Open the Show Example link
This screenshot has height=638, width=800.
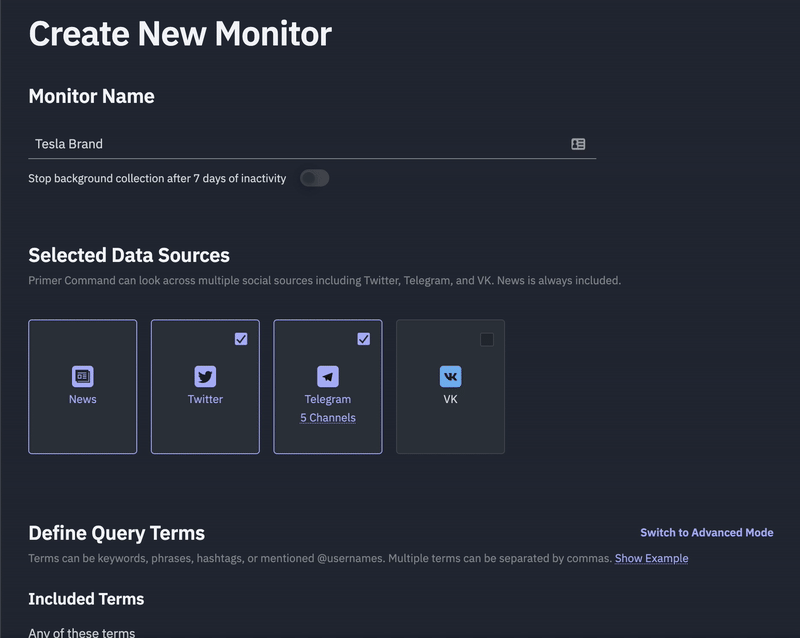[x=652, y=558]
